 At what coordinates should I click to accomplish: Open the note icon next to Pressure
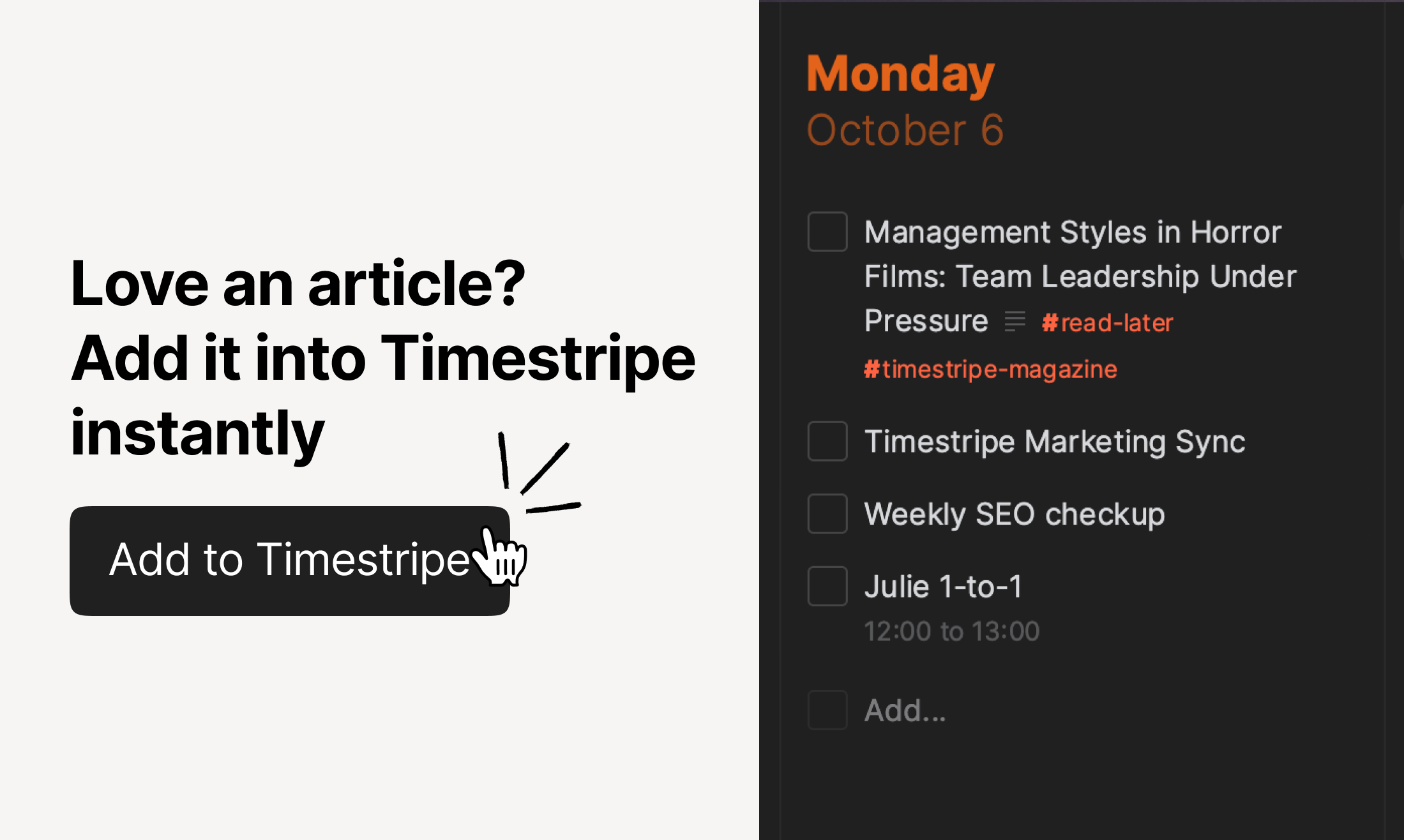(1015, 321)
